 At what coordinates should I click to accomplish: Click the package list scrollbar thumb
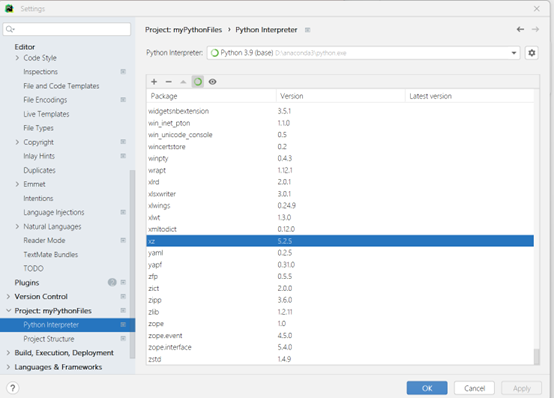[x=537, y=357]
